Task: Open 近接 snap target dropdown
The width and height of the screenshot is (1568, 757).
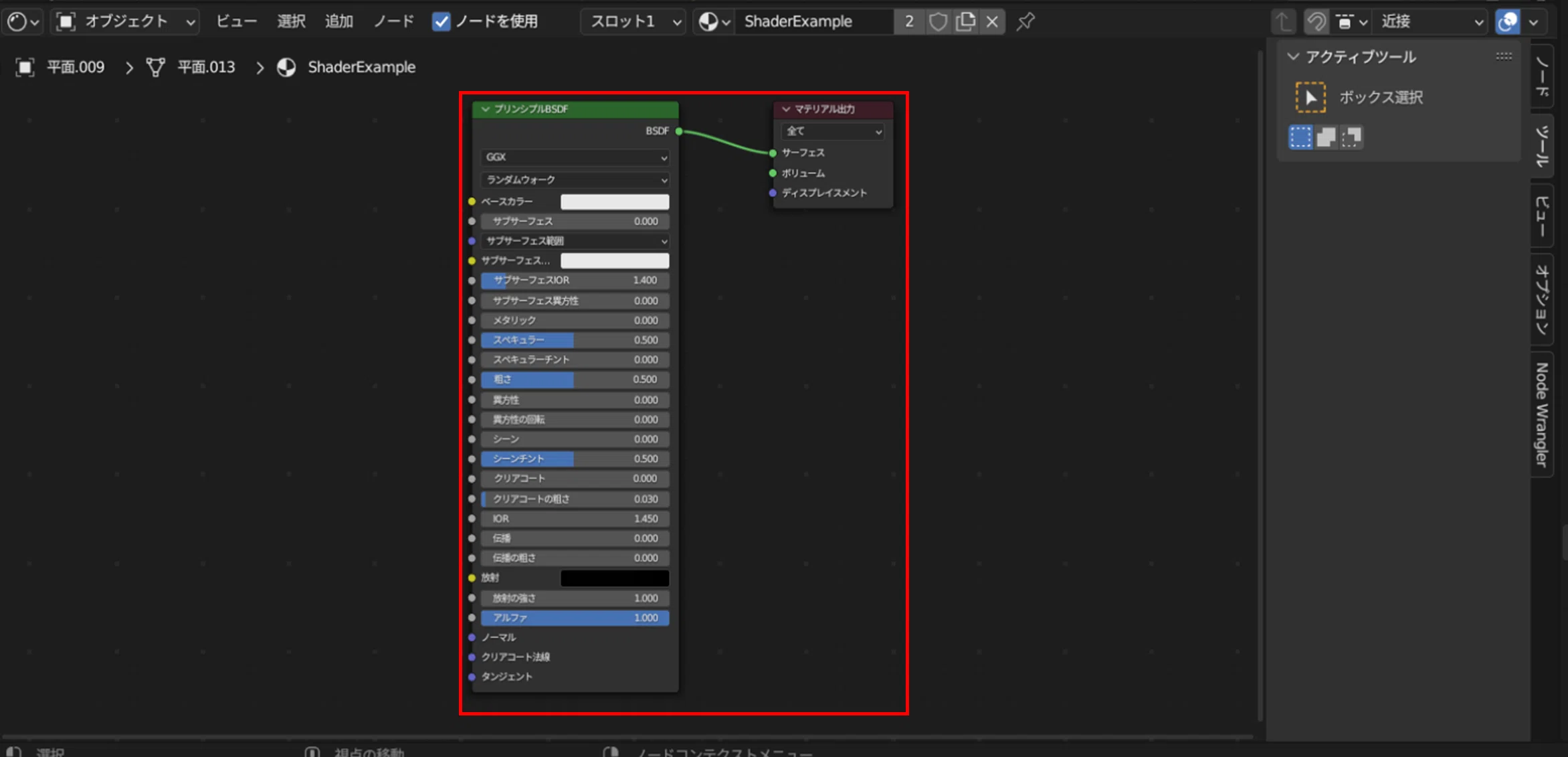Action: (x=1429, y=21)
